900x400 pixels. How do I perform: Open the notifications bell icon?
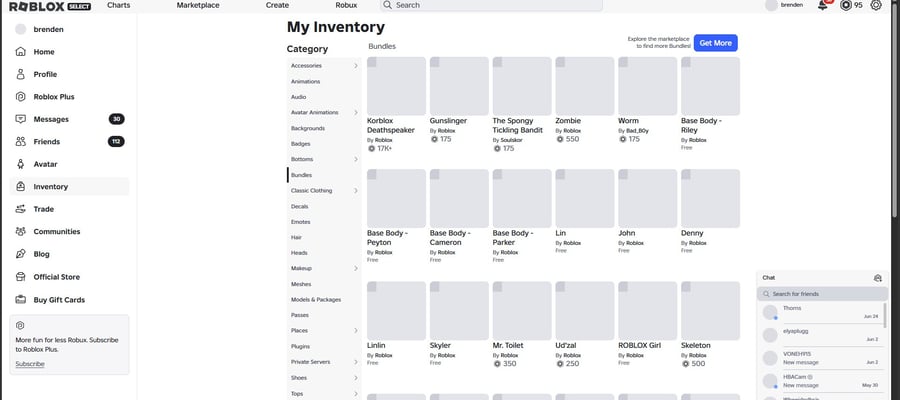tap(823, 5)
